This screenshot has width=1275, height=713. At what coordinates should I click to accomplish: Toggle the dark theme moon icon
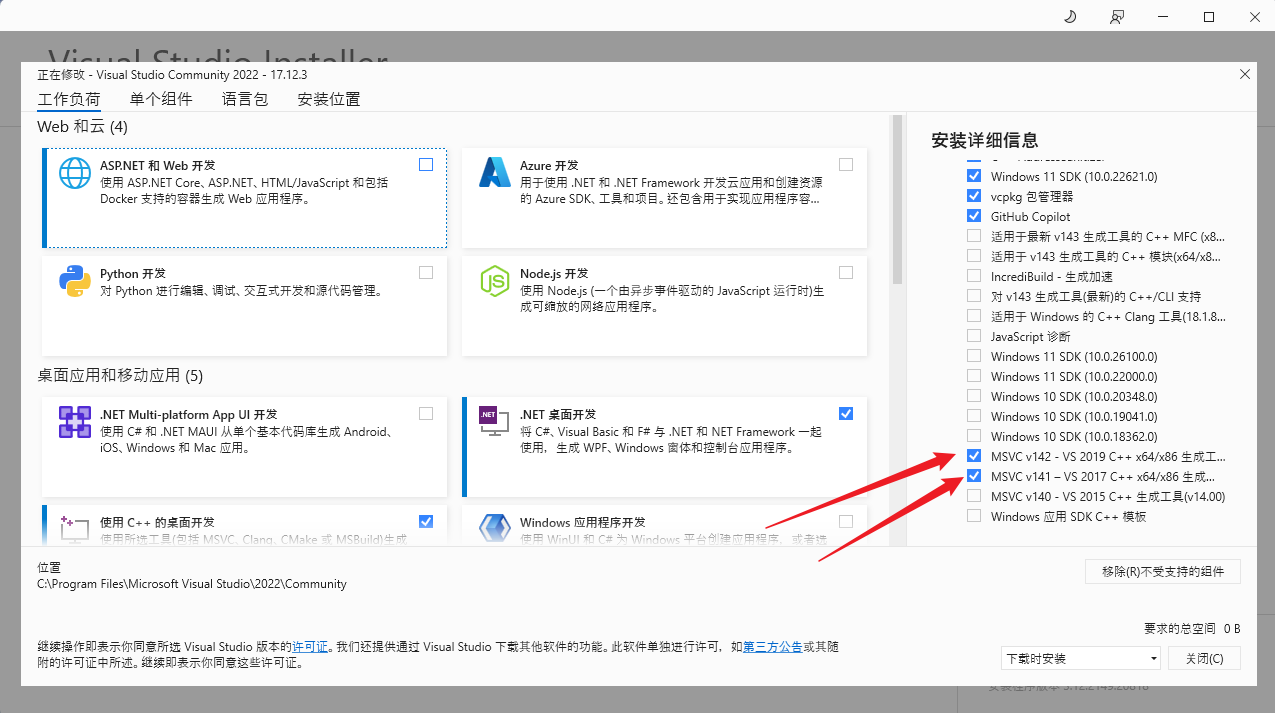[1069, 16]
